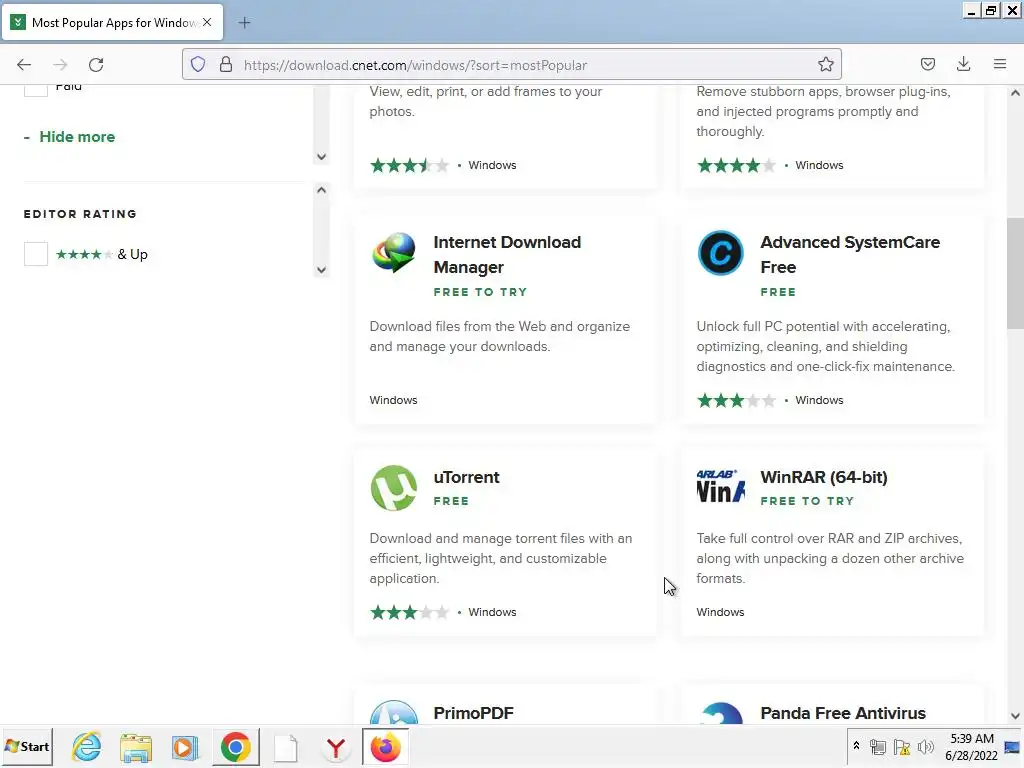This screenshot has width=1024, height=768.
Task: Open the Advanced SystemCare Free title link
Action: [850, 255]
